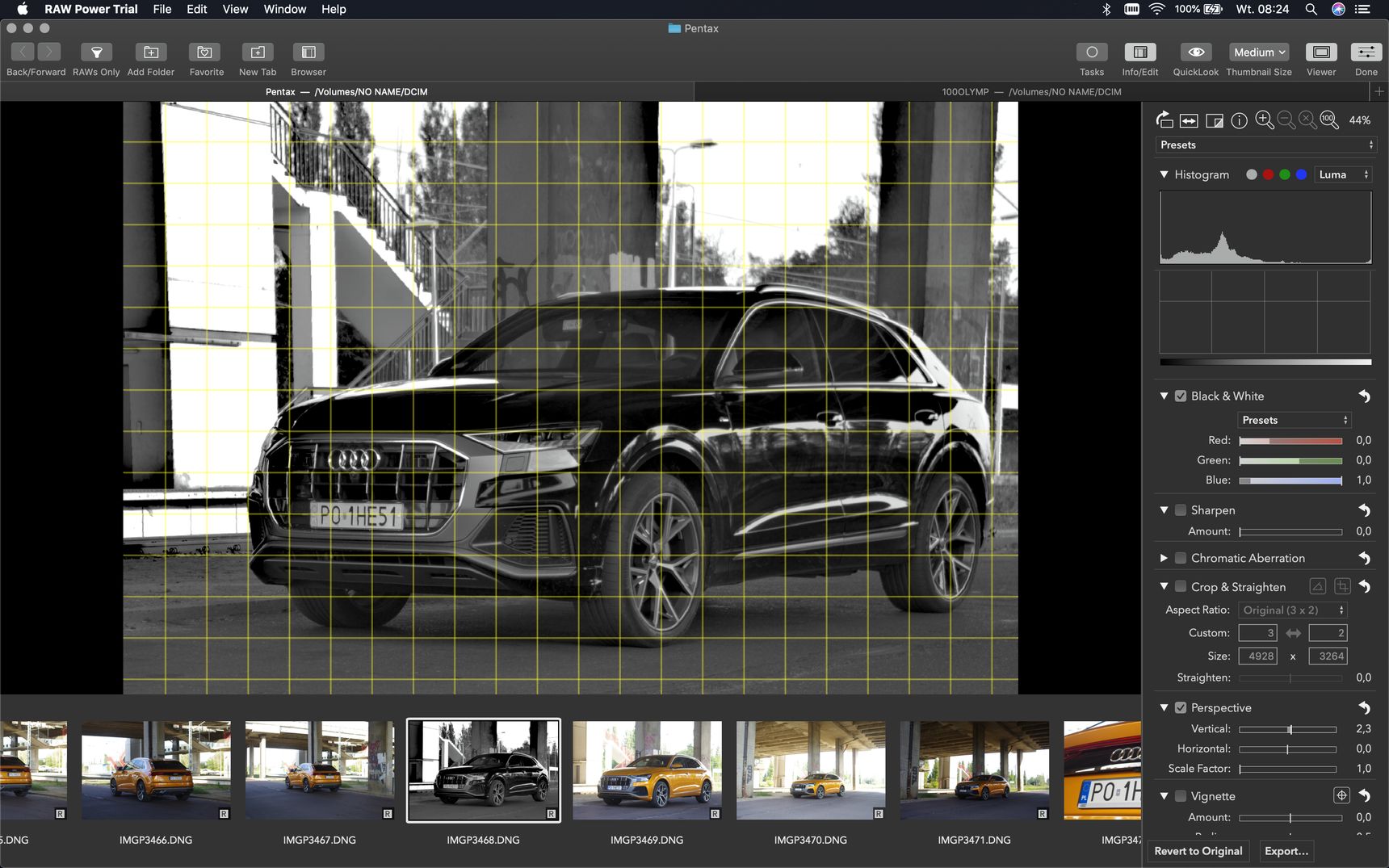This screenshot has height=868, width=1389.
Task: Mark image with the Favorite icon
Action: click(204, 52)
